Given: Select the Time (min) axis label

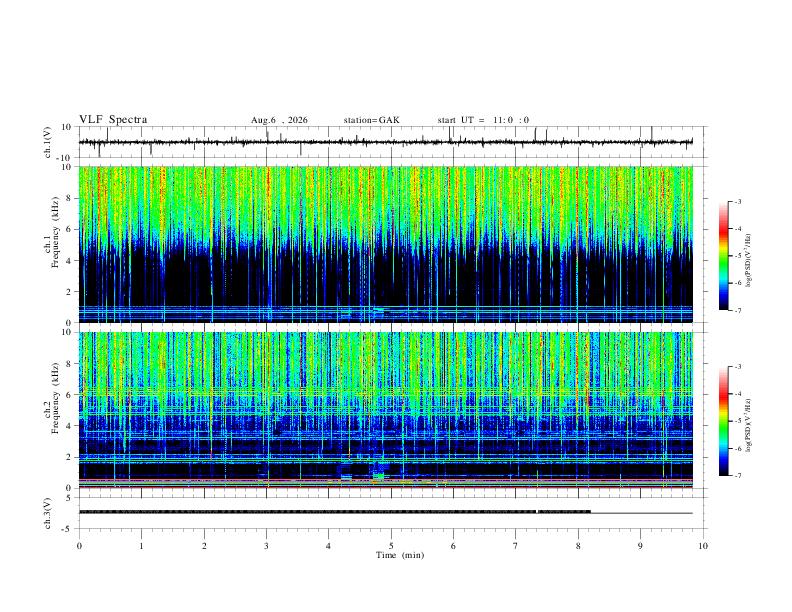Looking at the screenshot, I should [x=400, y=555].
